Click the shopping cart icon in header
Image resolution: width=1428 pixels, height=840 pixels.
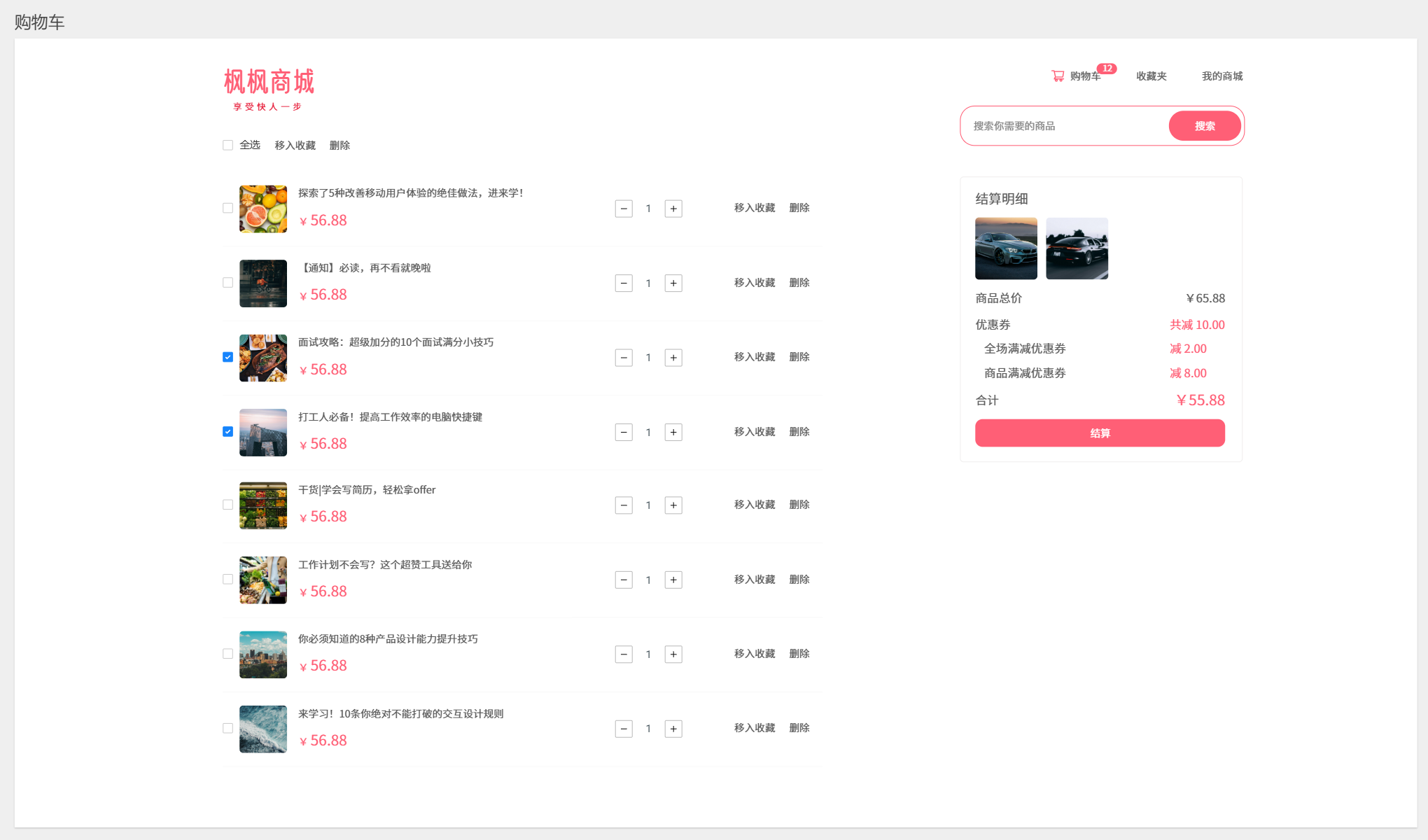click(x=1058, y=76)
